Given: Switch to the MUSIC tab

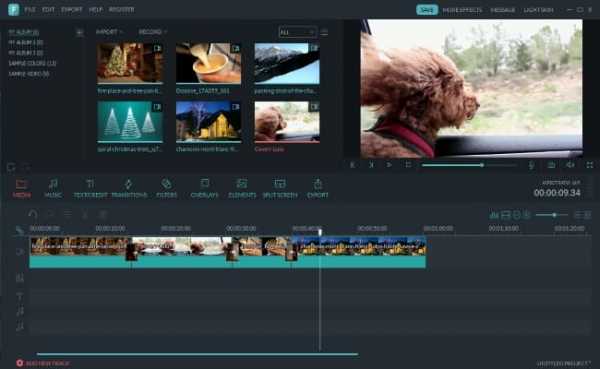Looking at the screenshot, I should pyautogui.click(x=53, y=188).
